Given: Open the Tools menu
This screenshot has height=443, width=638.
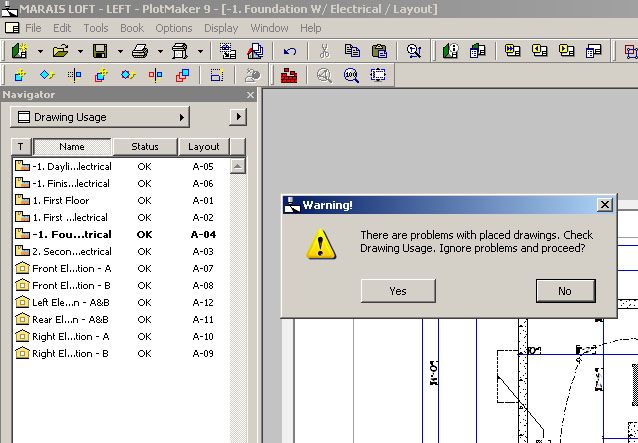Looking at the screenshot, I should [x=96, y=28].
